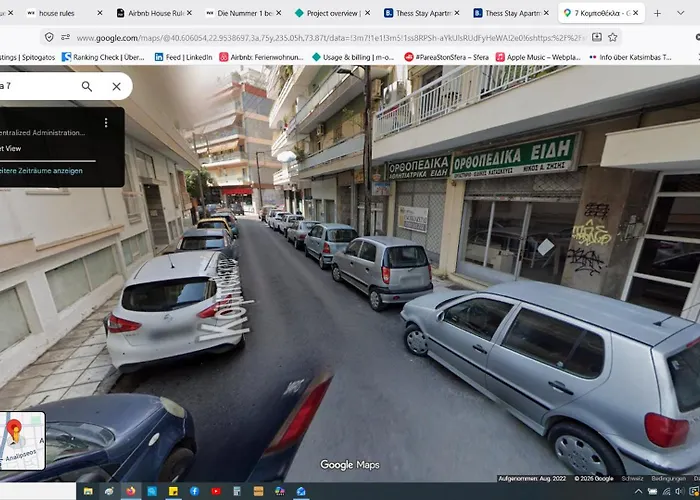Expand the list-all-tabs chevron

(x=680, y=13)
